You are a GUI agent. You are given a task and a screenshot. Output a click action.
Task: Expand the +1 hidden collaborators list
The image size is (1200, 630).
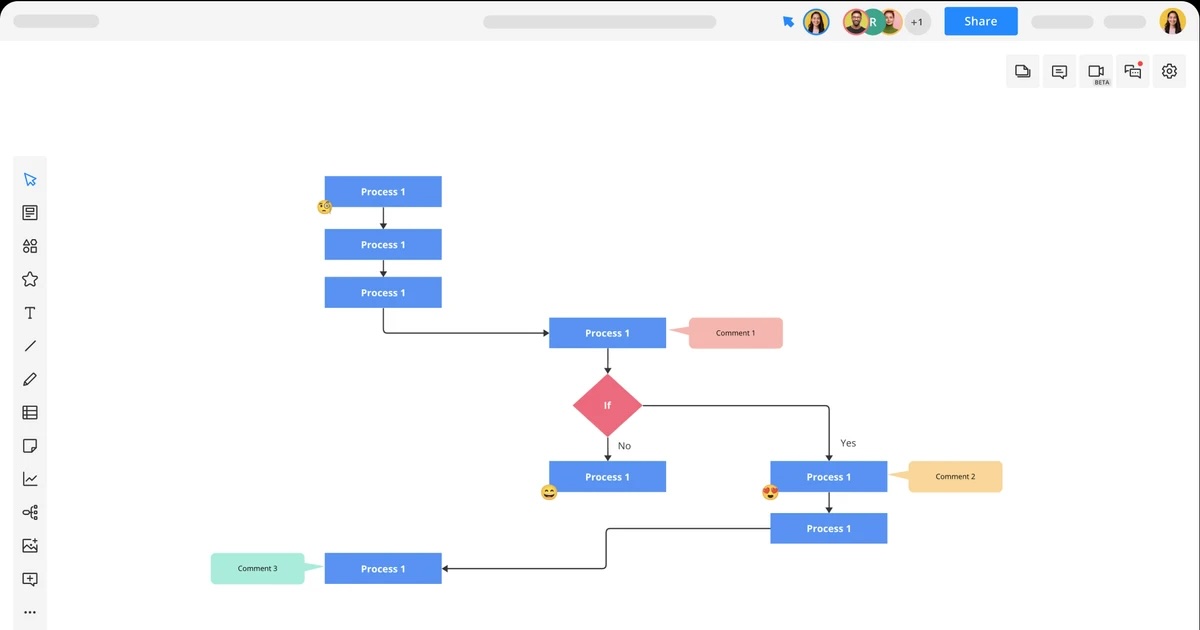pos(917,21)
